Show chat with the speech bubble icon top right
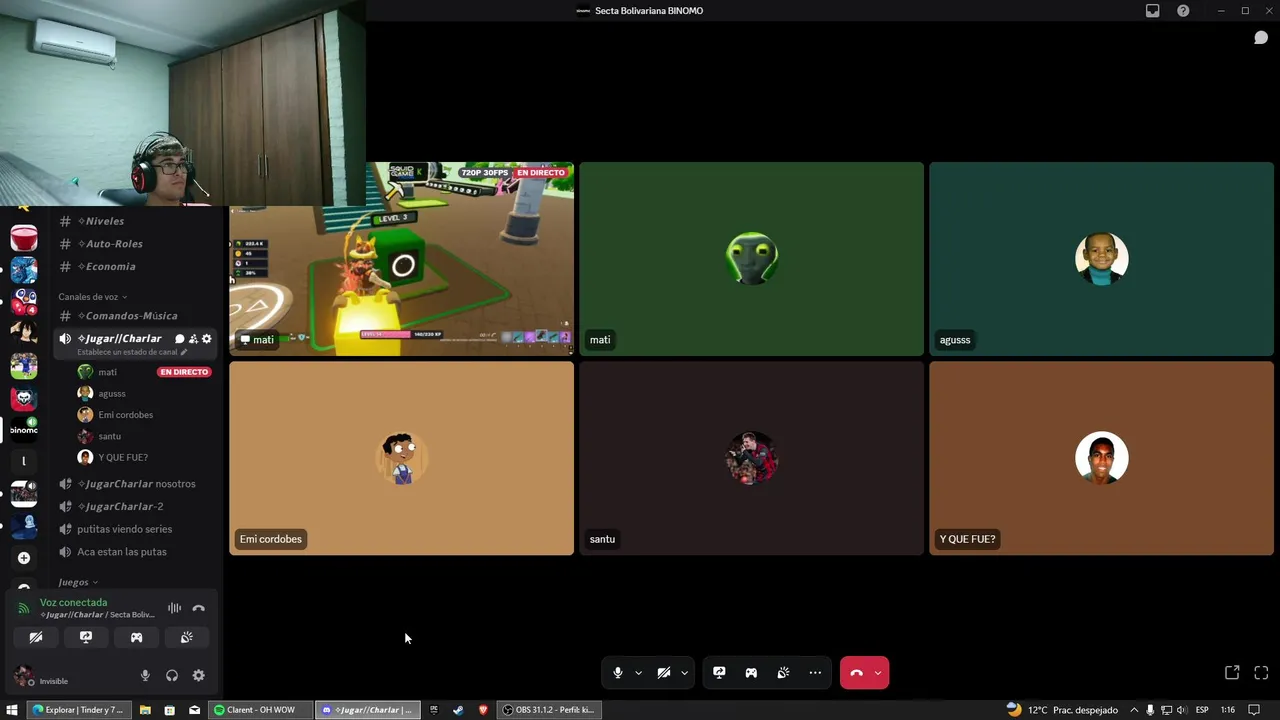 click(1261, 38)
